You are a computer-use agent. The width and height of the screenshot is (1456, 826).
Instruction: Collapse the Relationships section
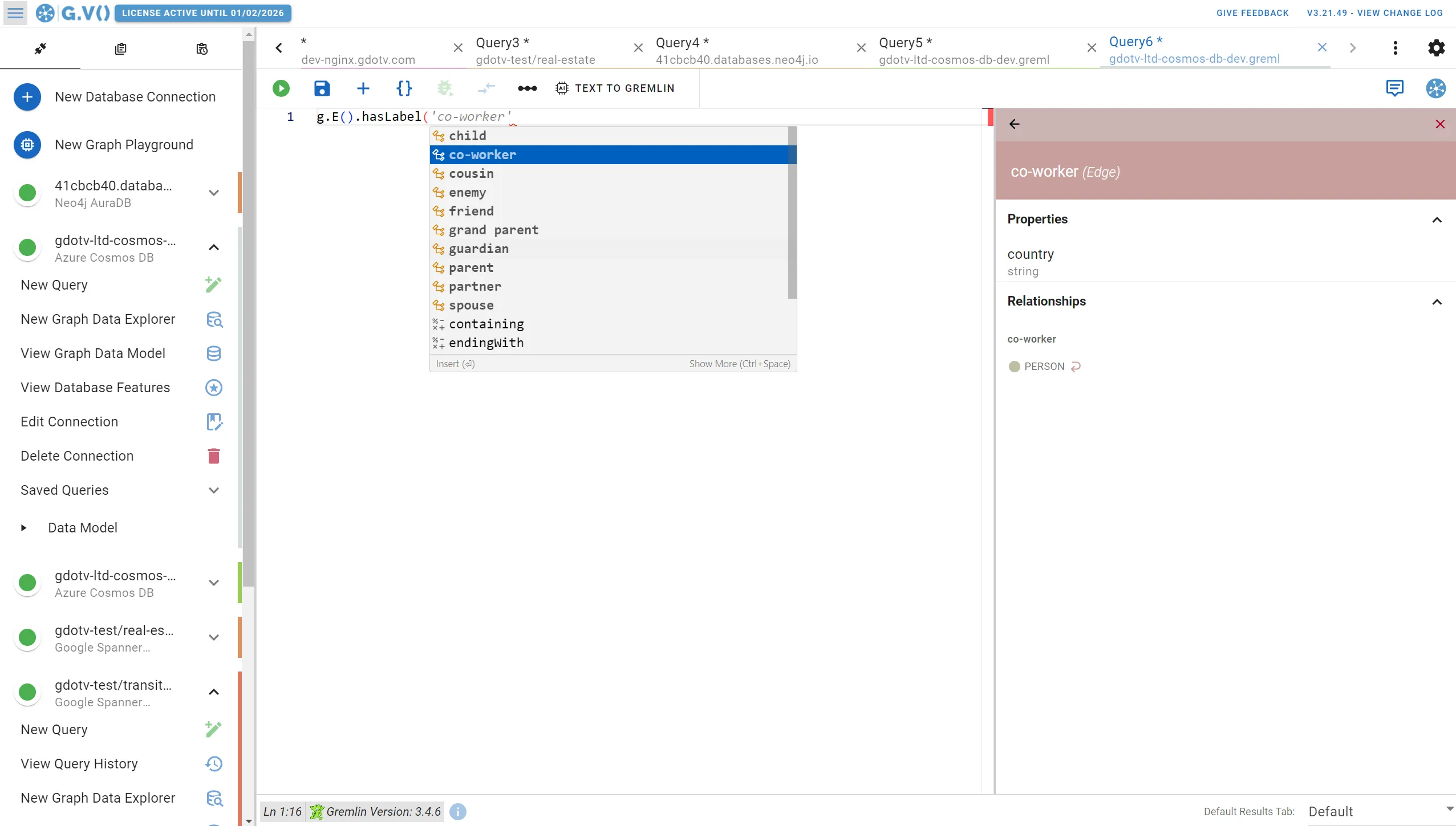[1437, 302]
